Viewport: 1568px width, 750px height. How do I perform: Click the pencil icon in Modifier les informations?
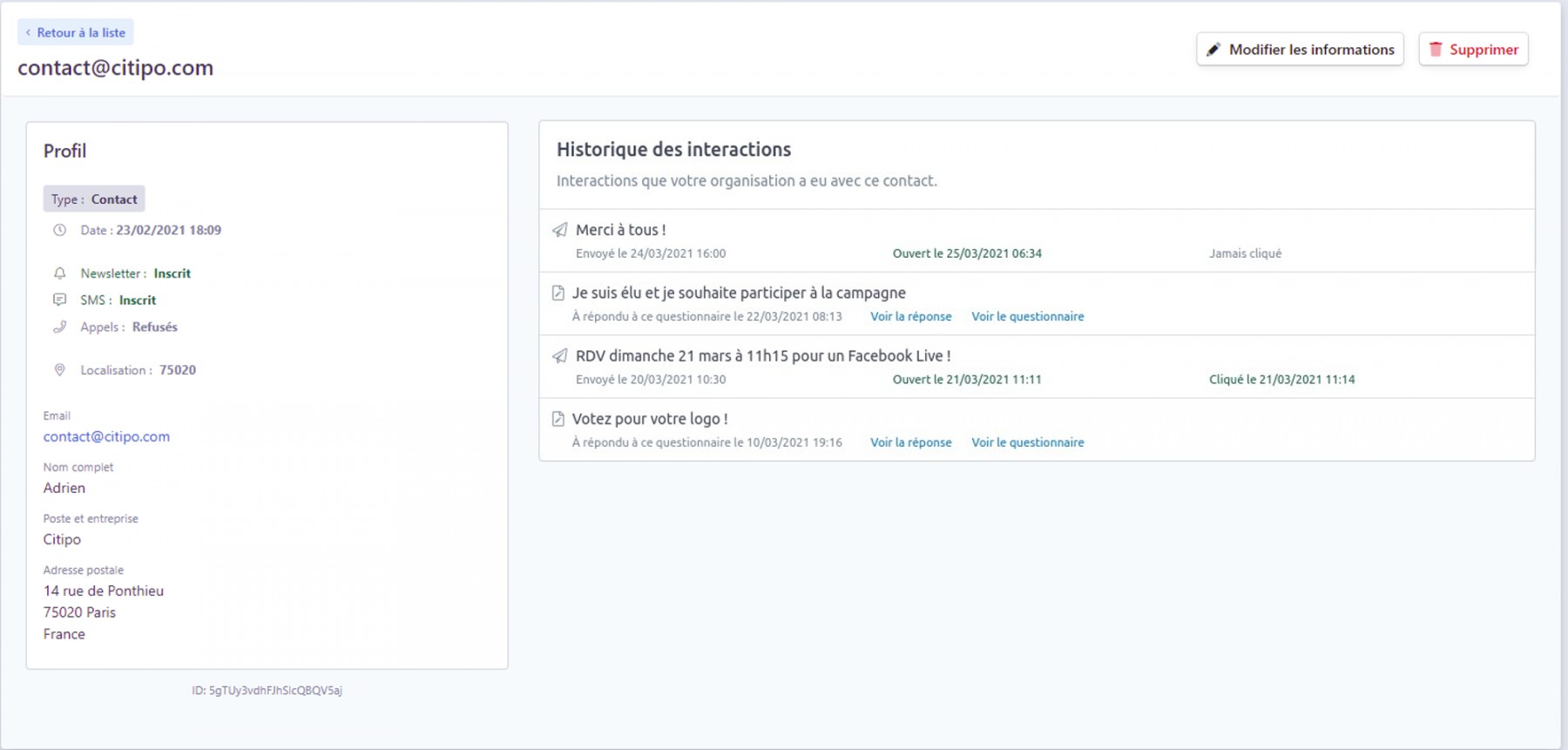point(1213,50)
